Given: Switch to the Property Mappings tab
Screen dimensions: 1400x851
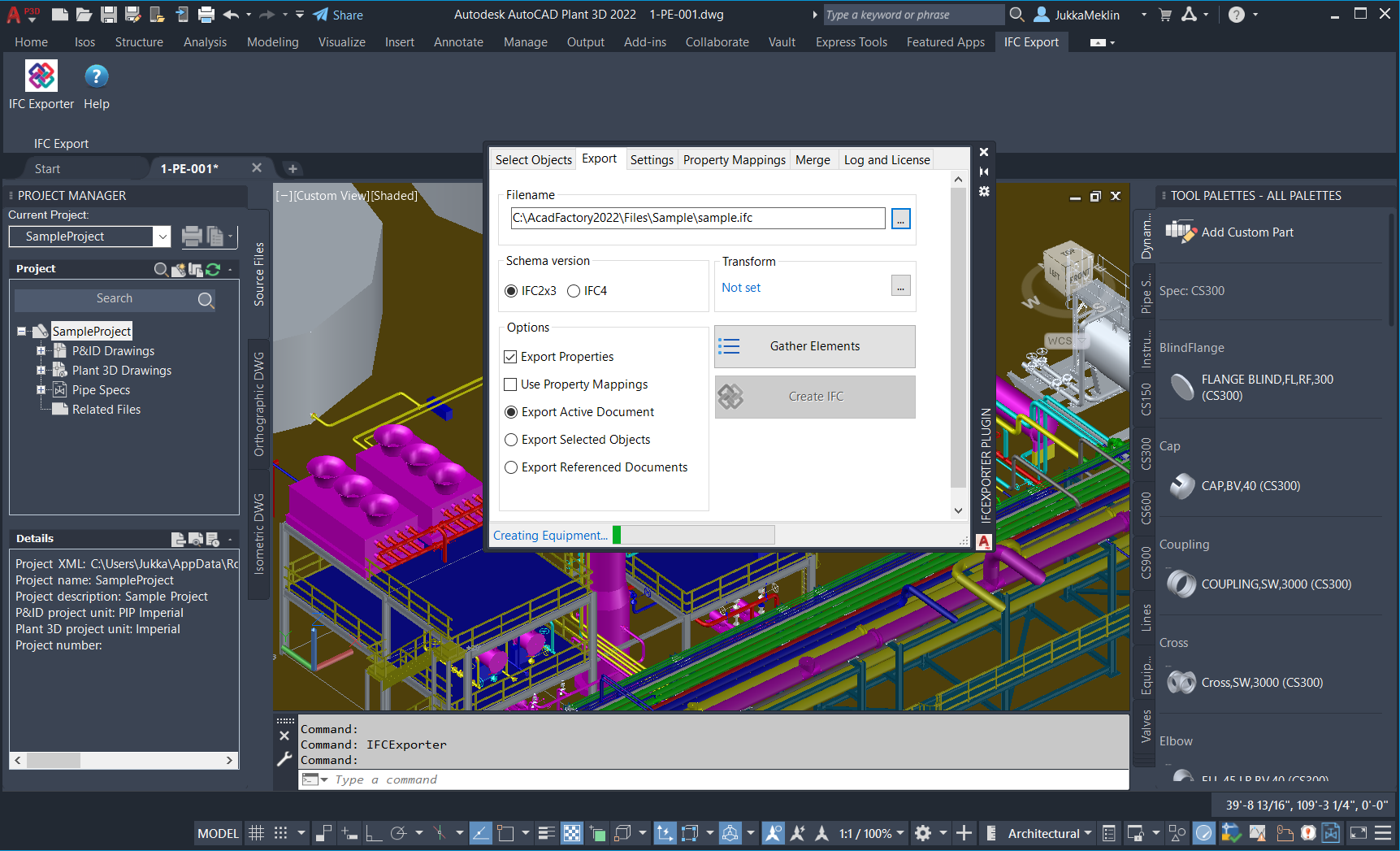Looking at the screenshot, I should pos(734,160).
